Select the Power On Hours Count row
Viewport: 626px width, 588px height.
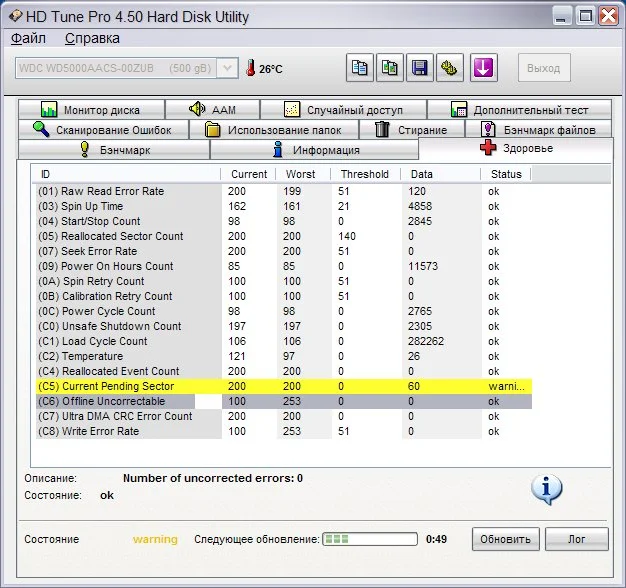[284, 266]
